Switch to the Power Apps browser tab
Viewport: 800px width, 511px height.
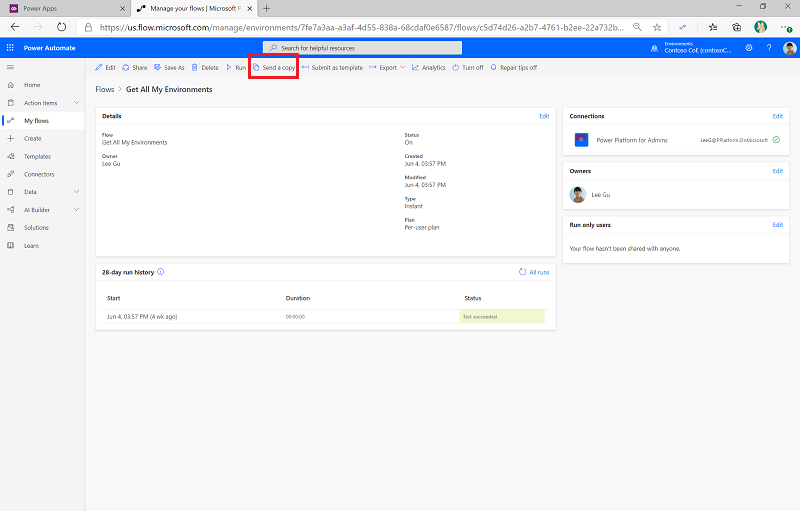65,9
